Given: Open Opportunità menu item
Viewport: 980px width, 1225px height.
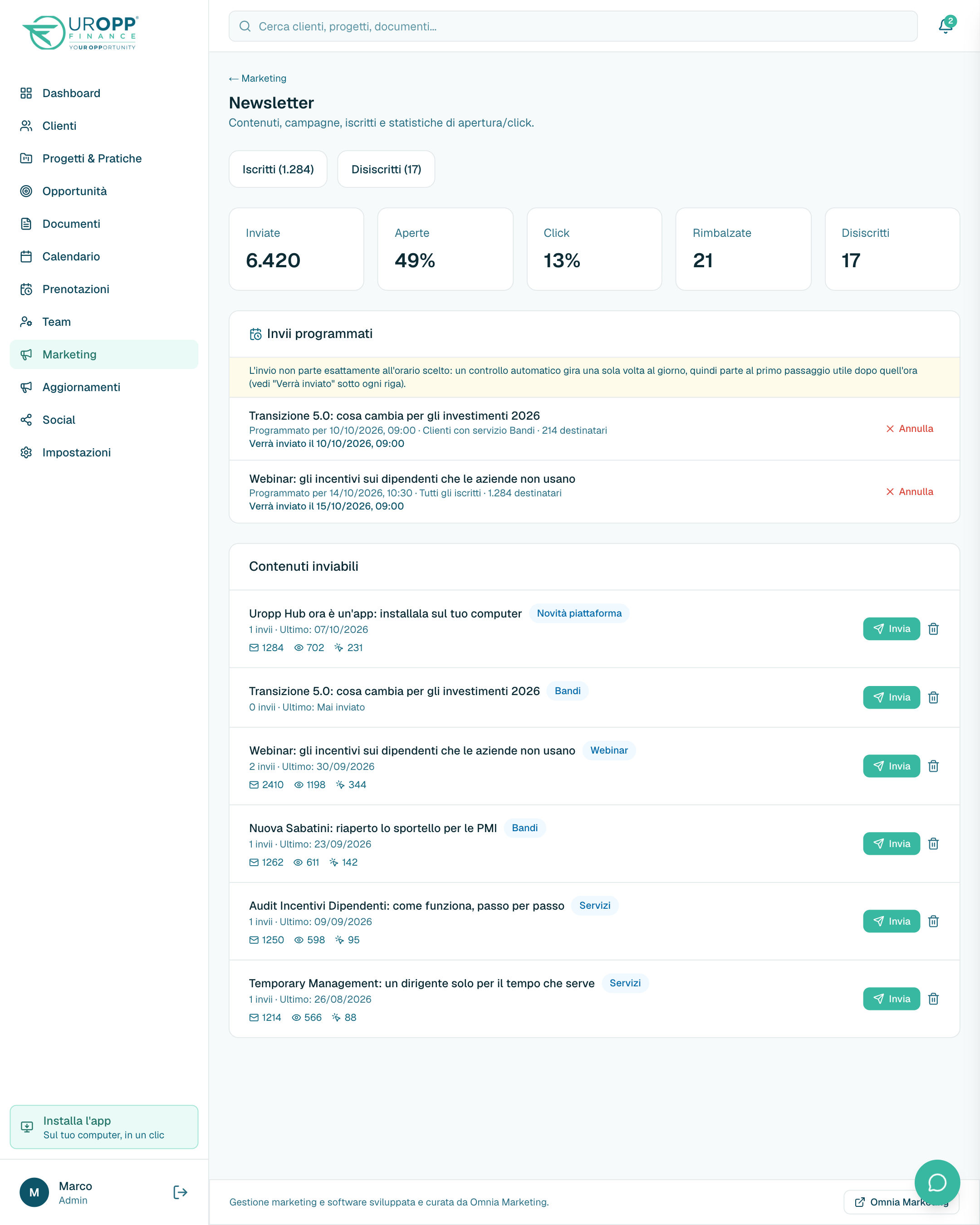Looking at the screenshot, I should click(104, 191).
